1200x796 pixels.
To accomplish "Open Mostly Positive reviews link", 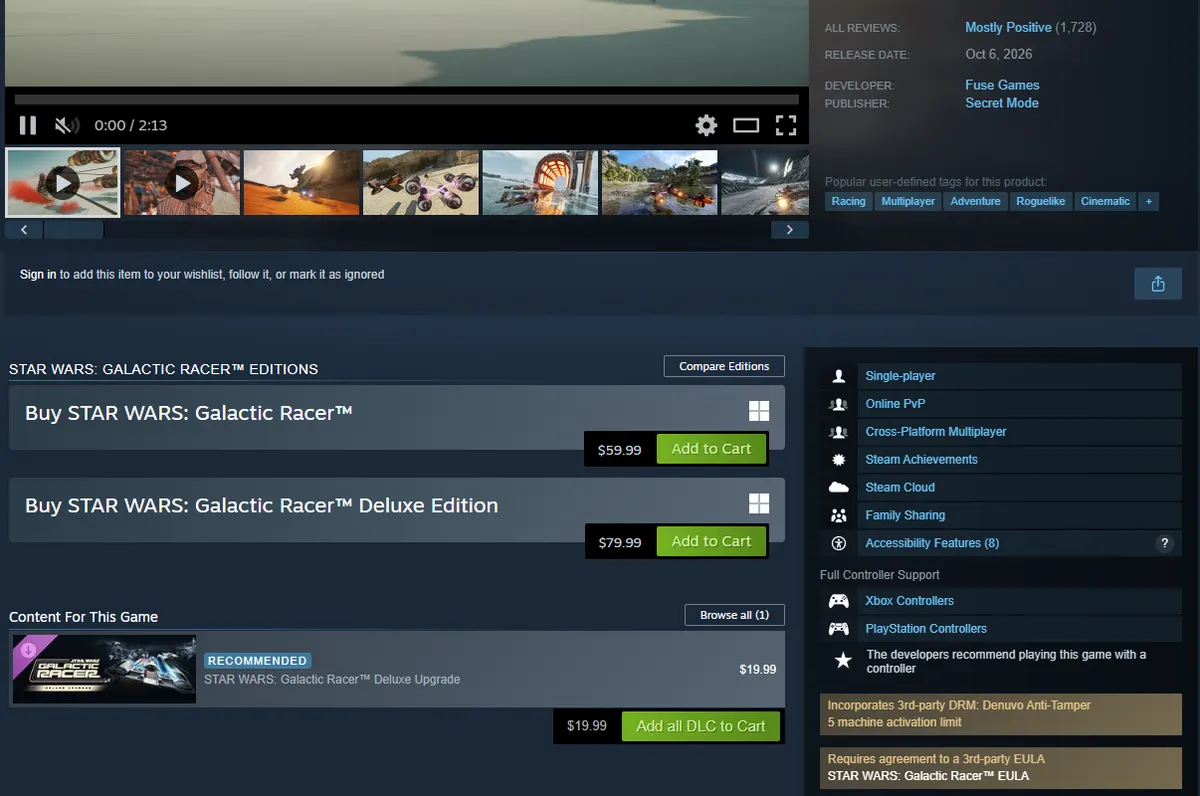I will point(1008,27).
